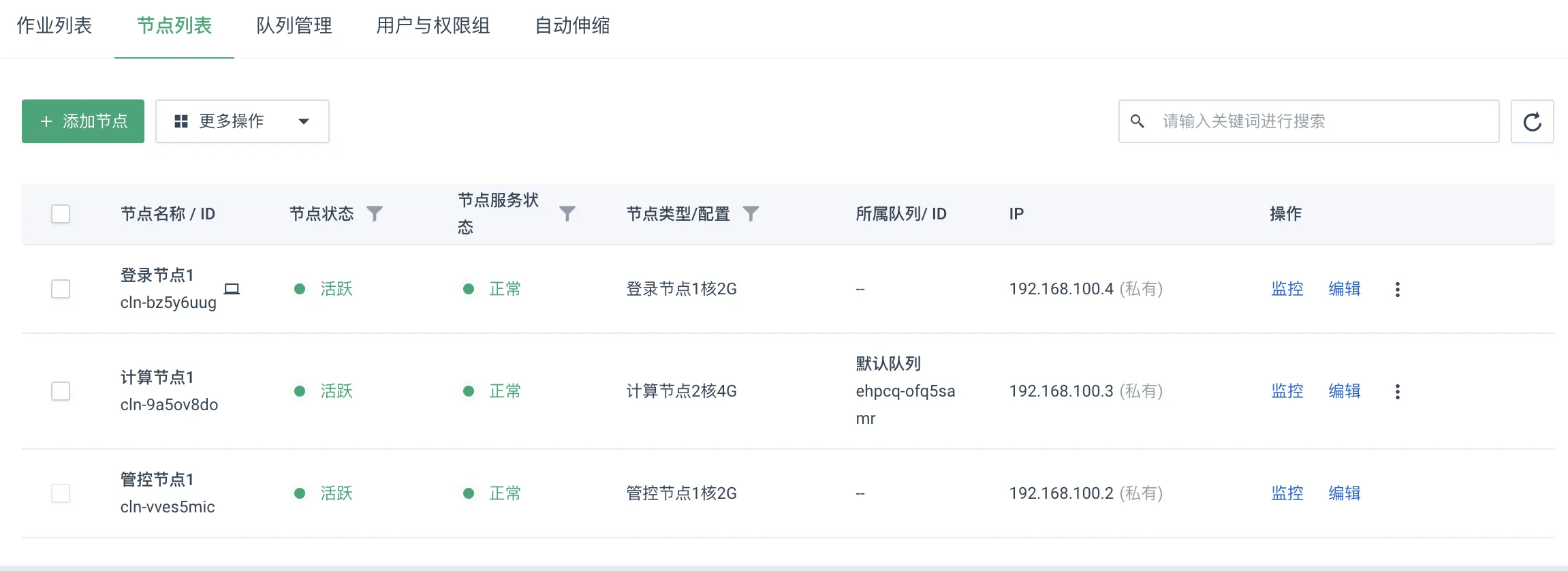Open filter for 节点服务状态 column

(567, 214)
